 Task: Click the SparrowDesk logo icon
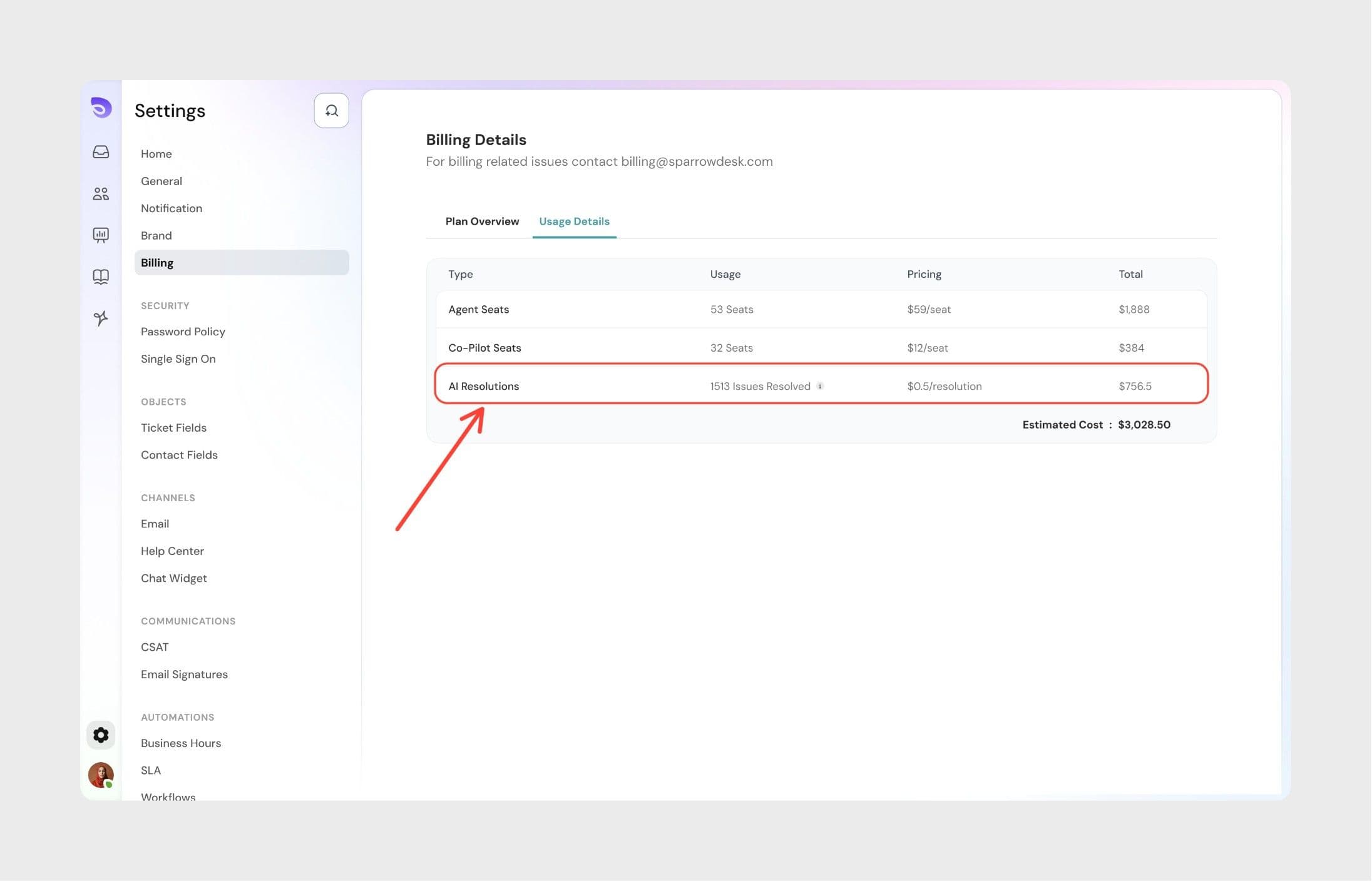101,108
